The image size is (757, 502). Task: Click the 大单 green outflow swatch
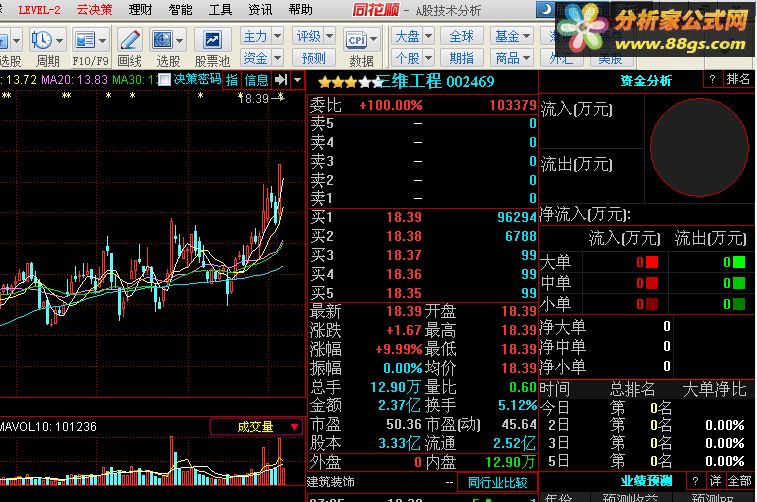tap(739, 262)
